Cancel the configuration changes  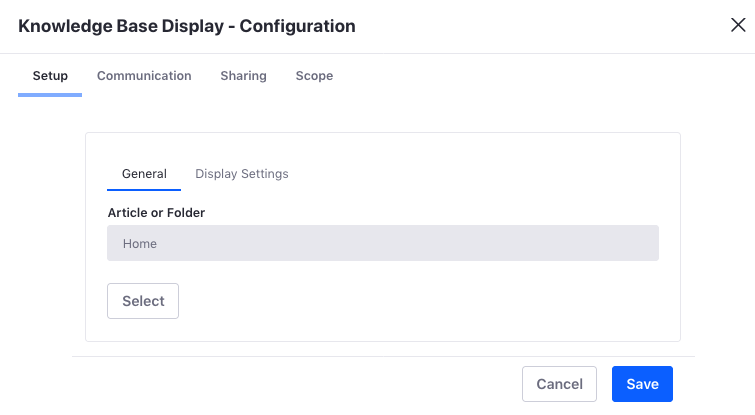click(x=560, y=384)
